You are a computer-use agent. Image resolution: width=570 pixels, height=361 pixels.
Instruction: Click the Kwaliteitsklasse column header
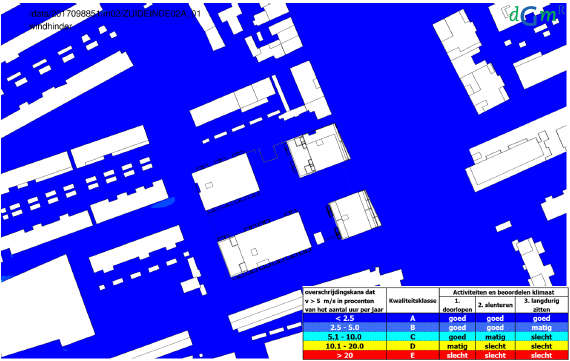tap(413, 301)
